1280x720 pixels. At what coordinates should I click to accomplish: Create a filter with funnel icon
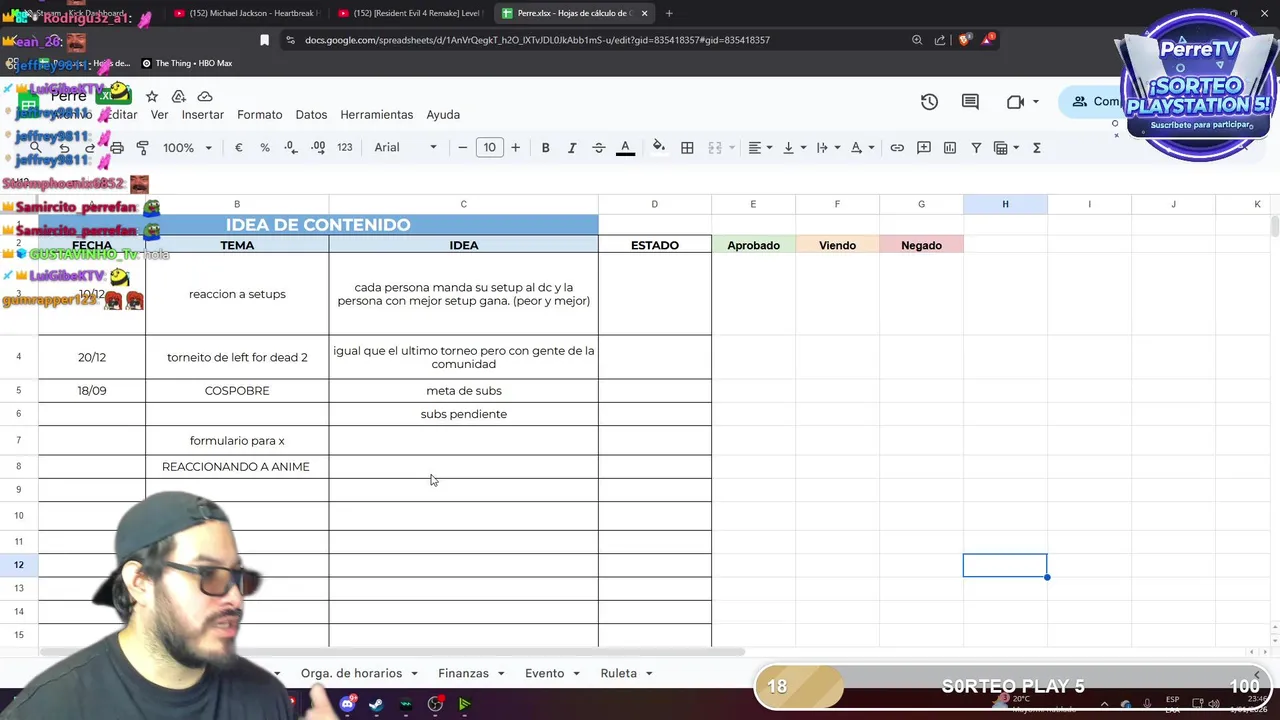pos(976,147)
